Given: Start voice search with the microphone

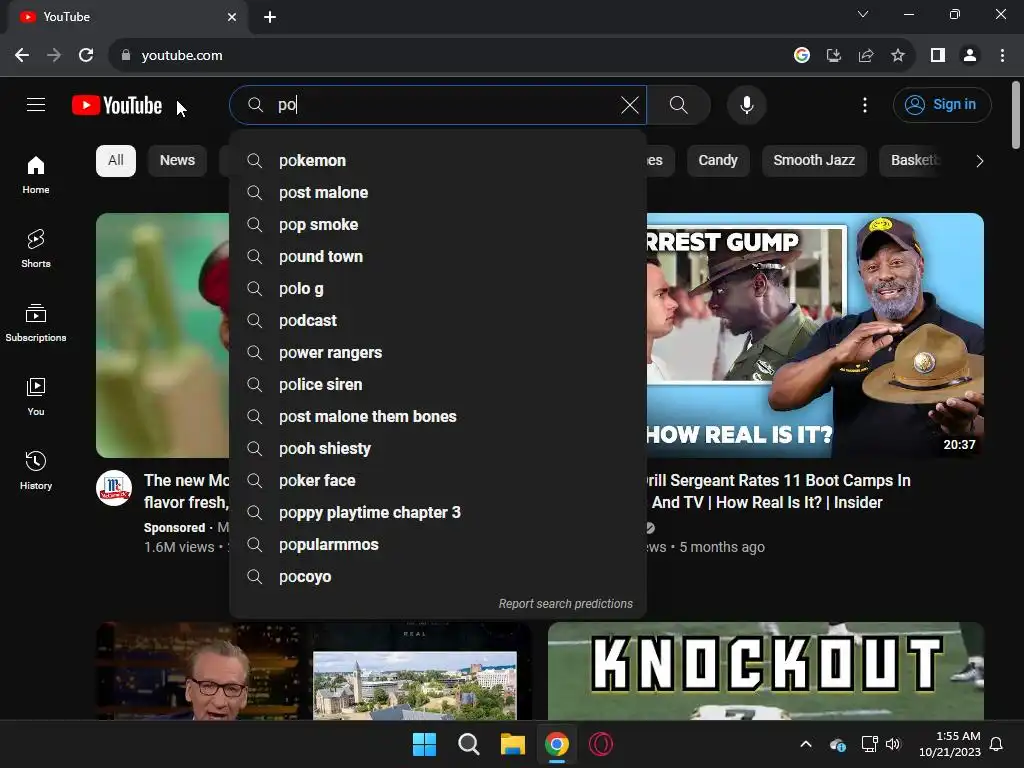Looking at the screenshot, I should pos(746,105).
